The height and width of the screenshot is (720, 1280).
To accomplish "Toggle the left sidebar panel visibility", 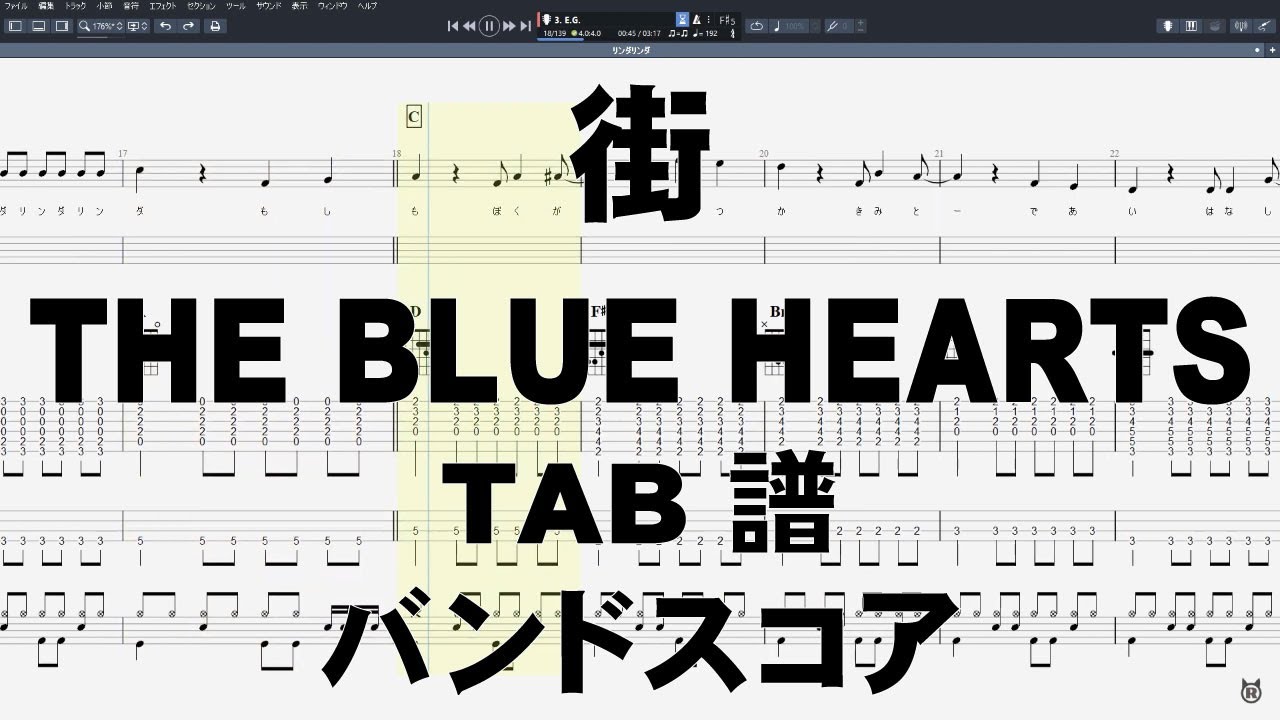I will tap(14, 26).
